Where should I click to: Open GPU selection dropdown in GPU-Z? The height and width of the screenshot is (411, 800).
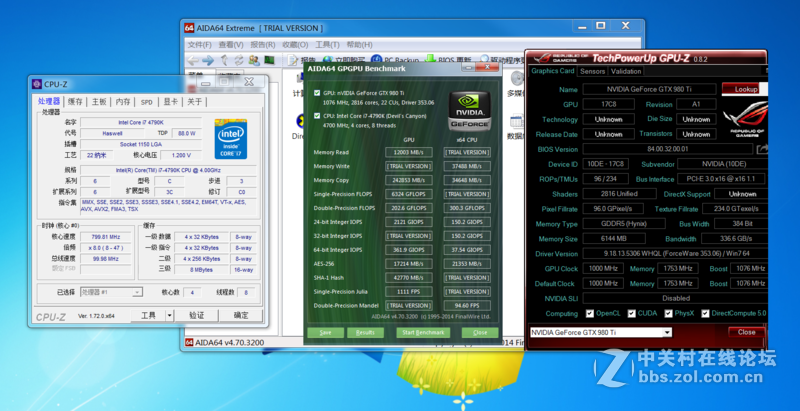tap(667, 332)
